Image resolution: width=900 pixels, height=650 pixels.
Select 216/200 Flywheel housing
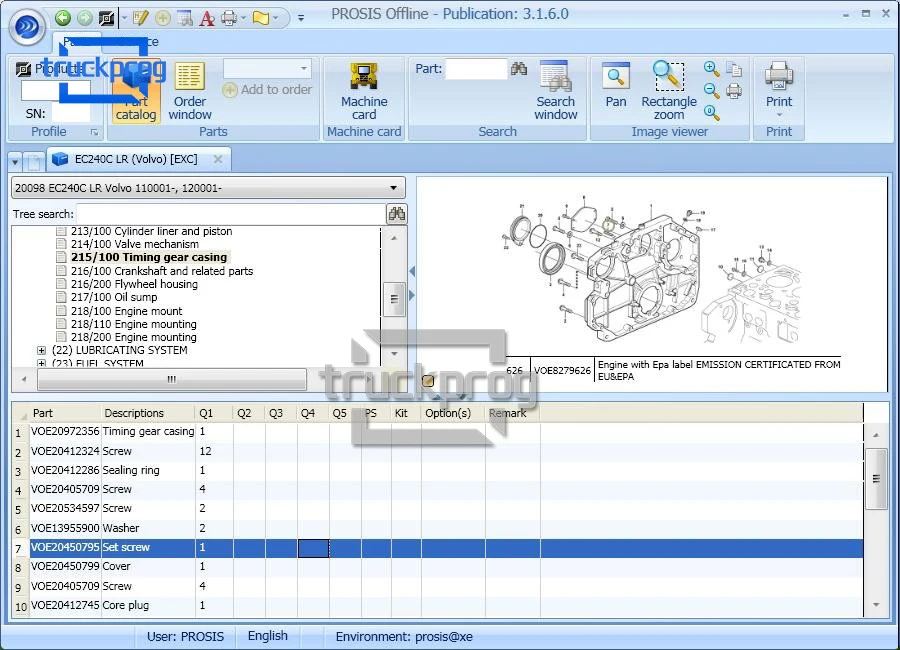point(134,284)
